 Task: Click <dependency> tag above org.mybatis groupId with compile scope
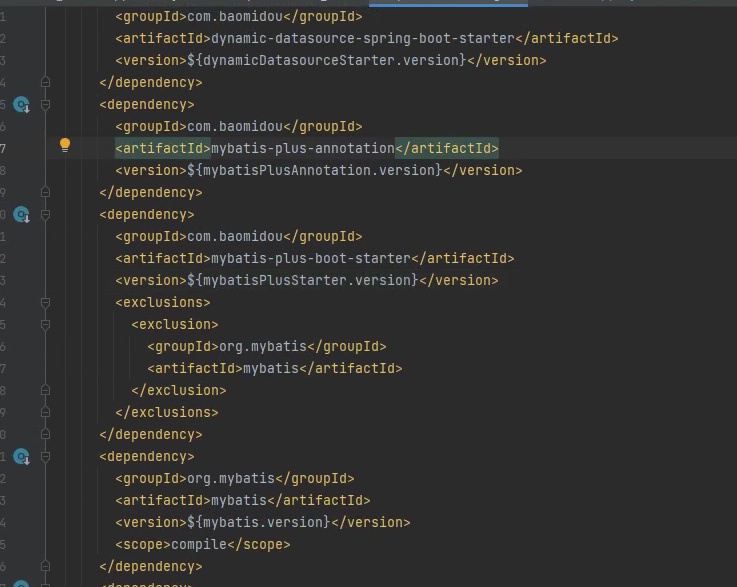click(147, 456)
